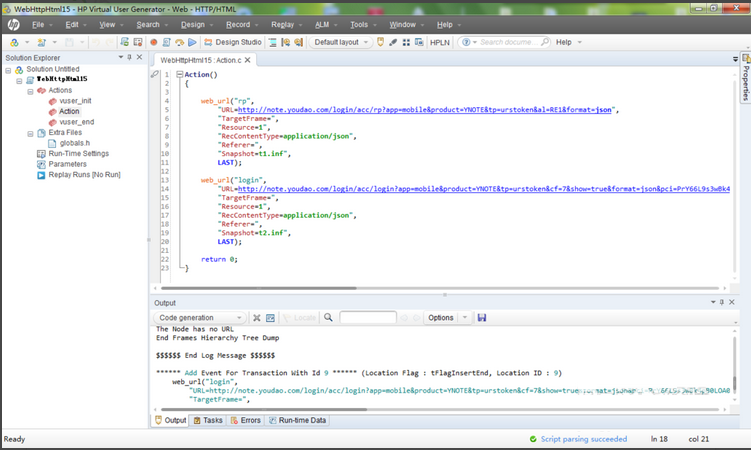This screenshot has height=450, width=751.
Task: Click the import actions icon left of Runtime Settings
Action: 125,42
